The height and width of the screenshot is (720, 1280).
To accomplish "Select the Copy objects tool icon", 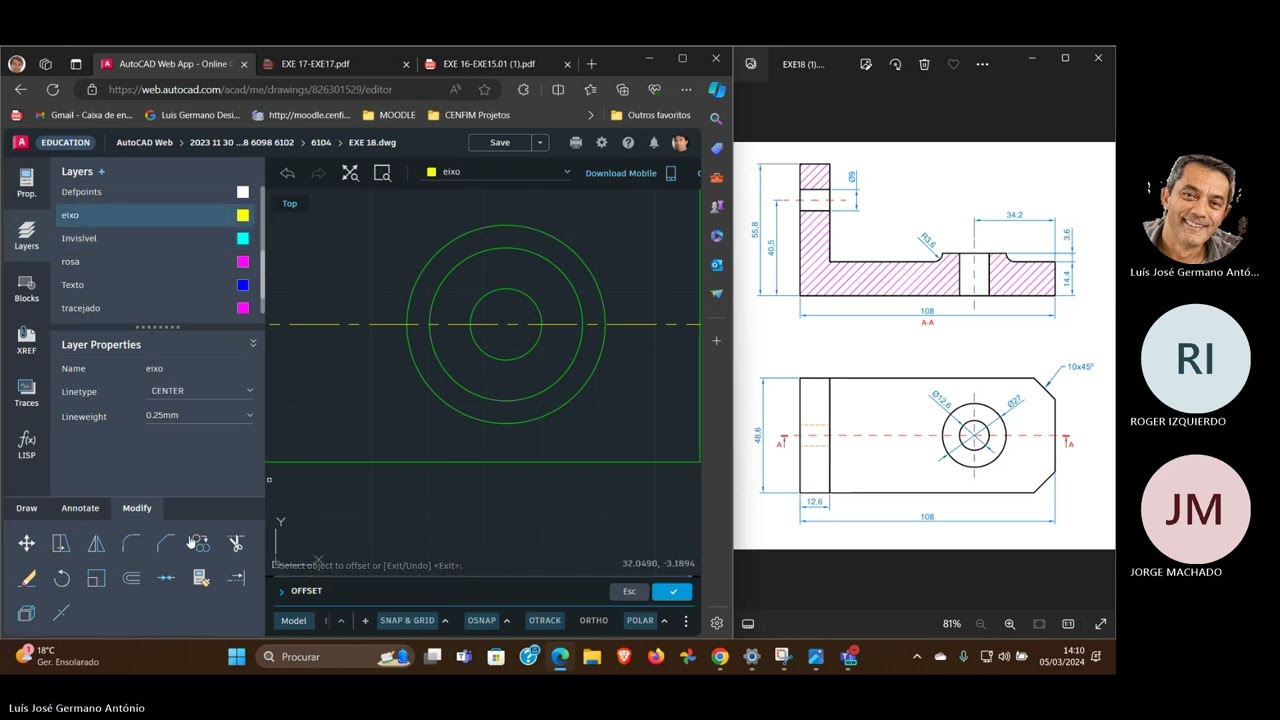I will click(x=200, y=543).
